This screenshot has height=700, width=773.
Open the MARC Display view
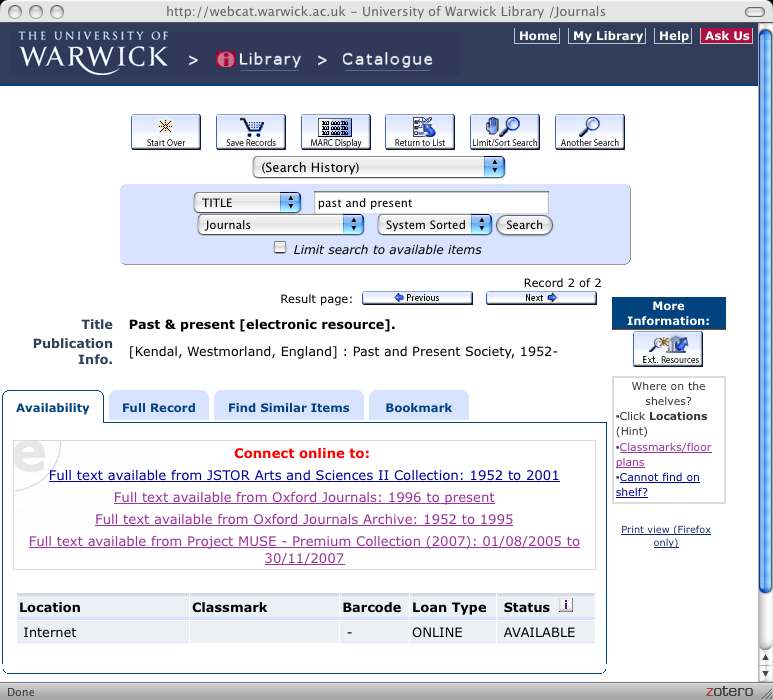pyautogui.click(x=335, y=131)
